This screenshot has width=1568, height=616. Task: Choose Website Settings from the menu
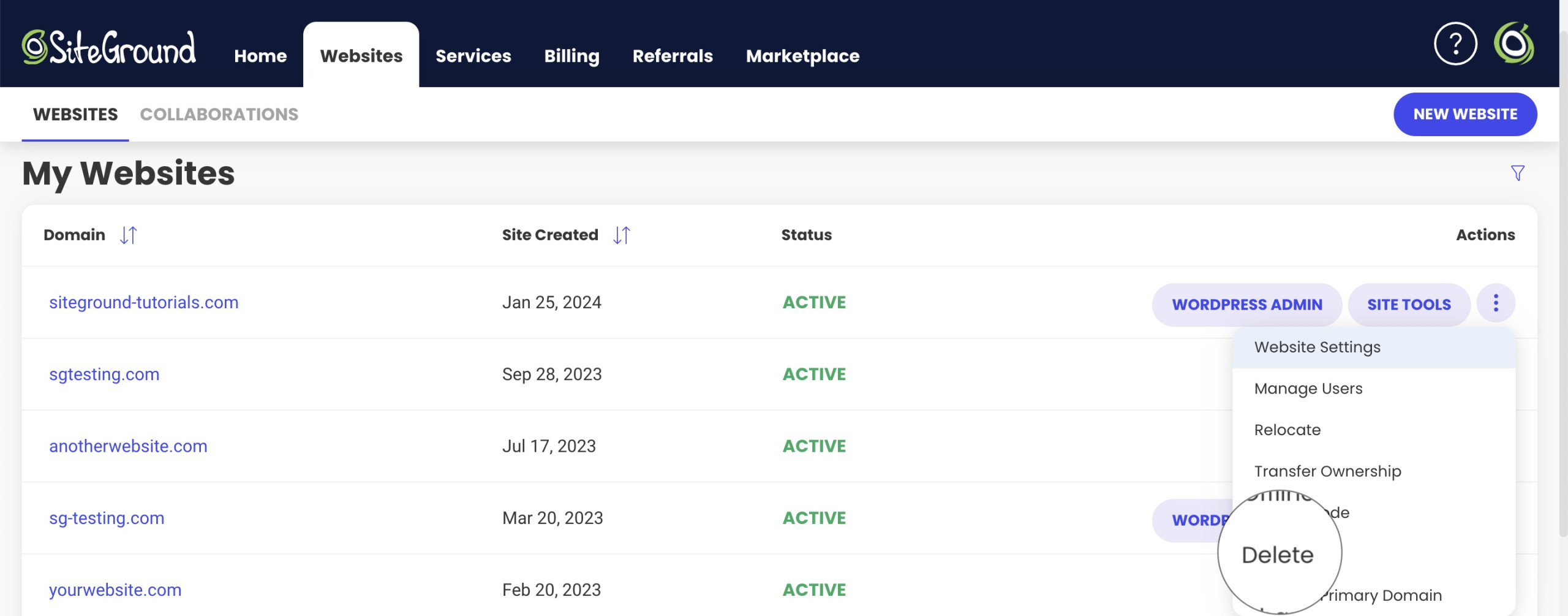click(1374, 347)
